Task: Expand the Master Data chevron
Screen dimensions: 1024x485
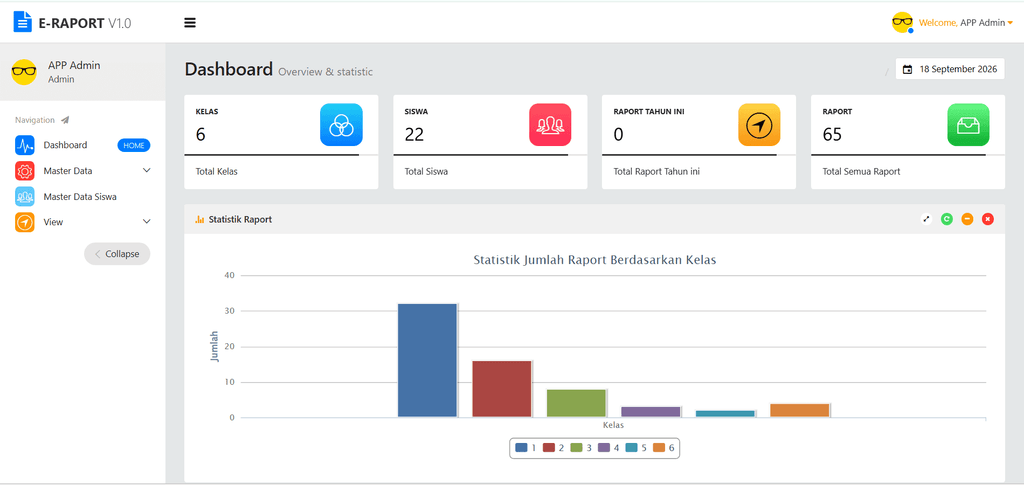Action: click(146, 170)
